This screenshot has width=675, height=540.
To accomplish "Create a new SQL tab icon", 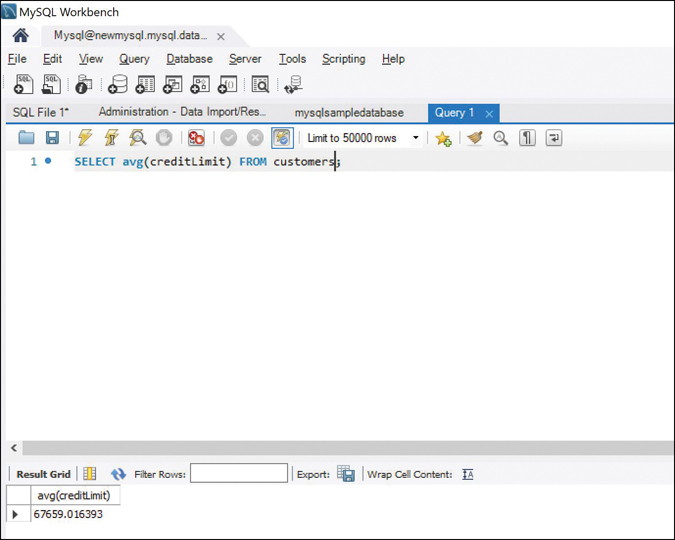I will tap(23, 84).
